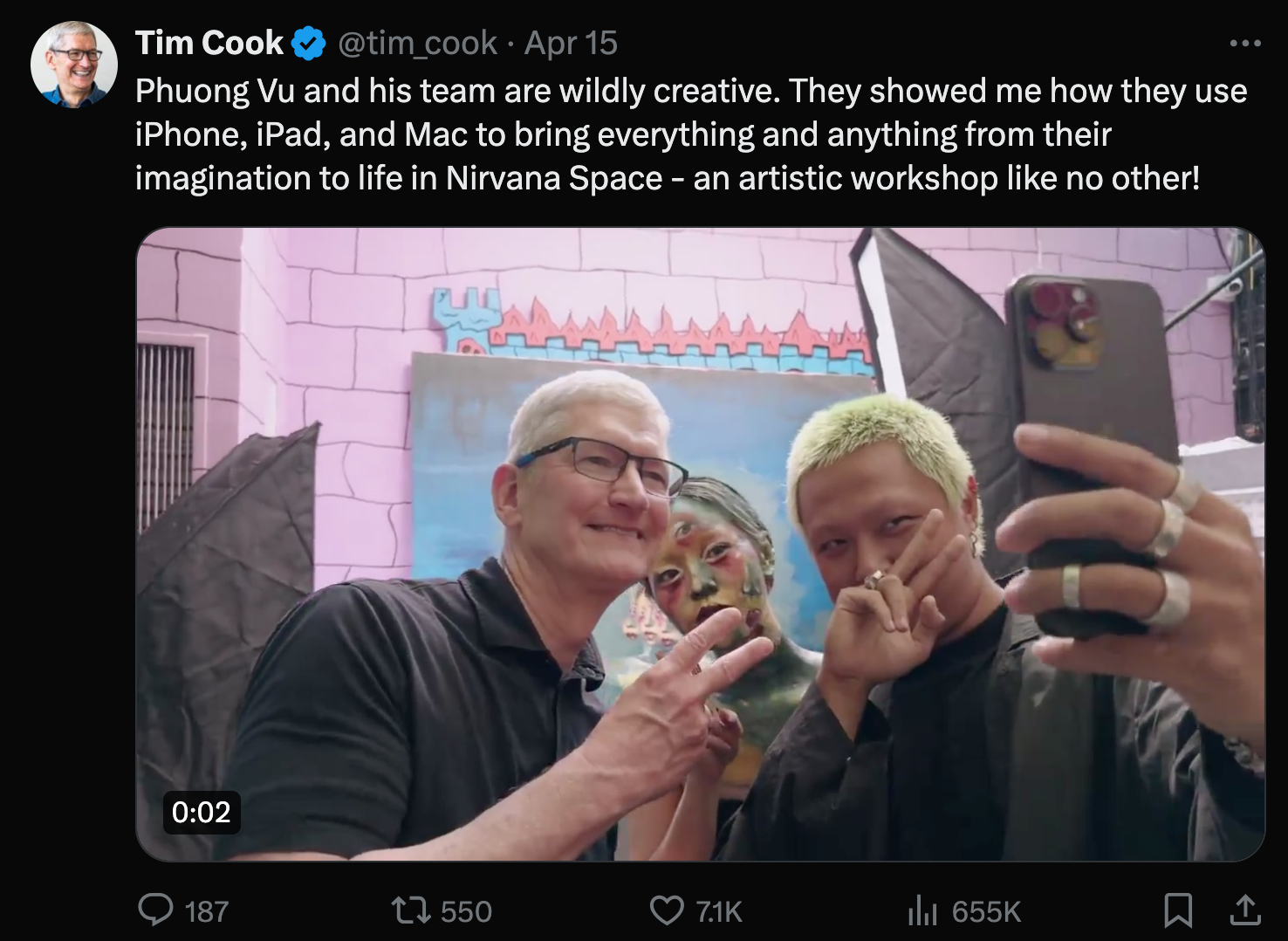Like the tweet with the heart icon

point(668,911)
